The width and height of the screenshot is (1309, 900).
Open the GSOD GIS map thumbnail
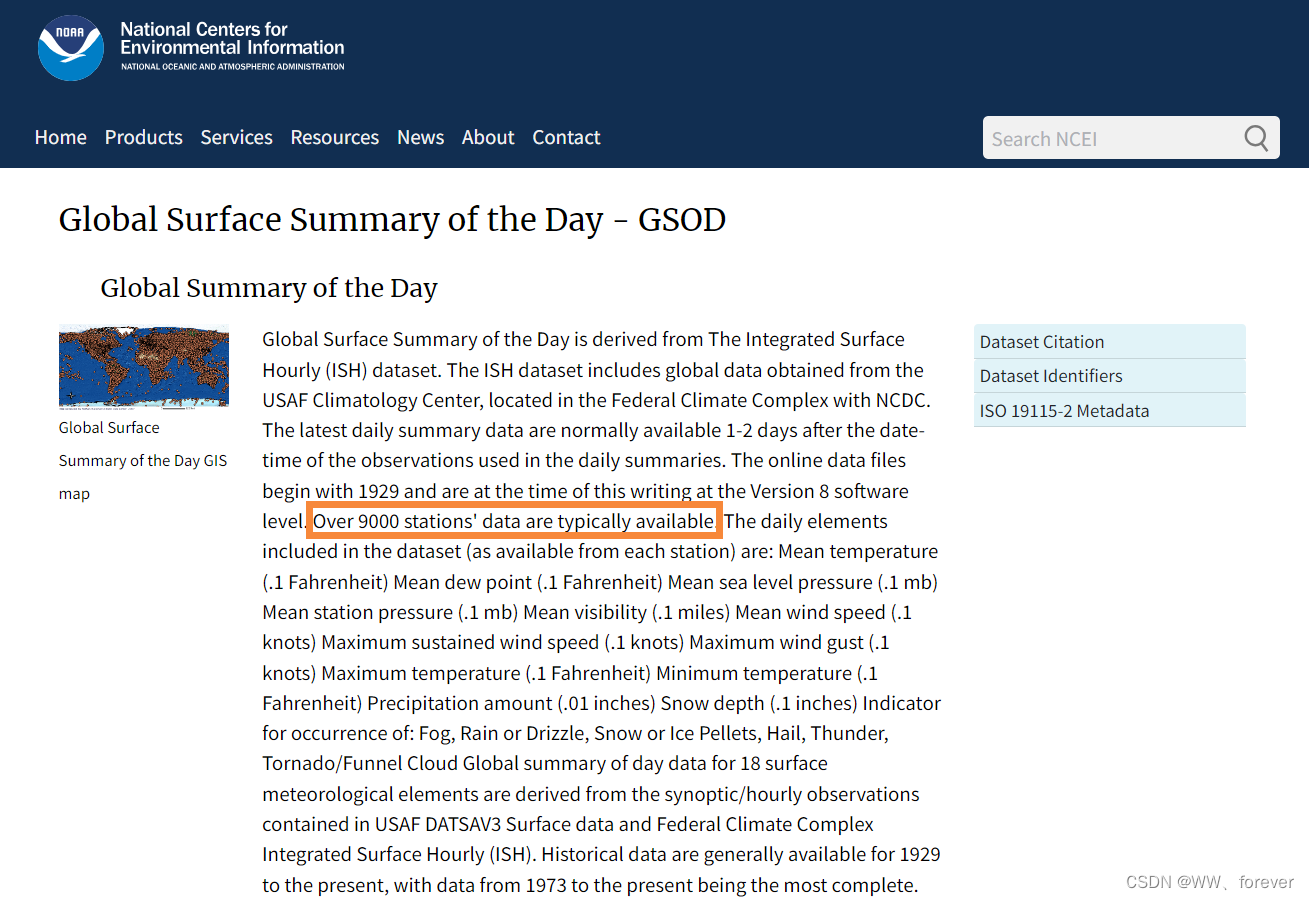tap(144, 367)
